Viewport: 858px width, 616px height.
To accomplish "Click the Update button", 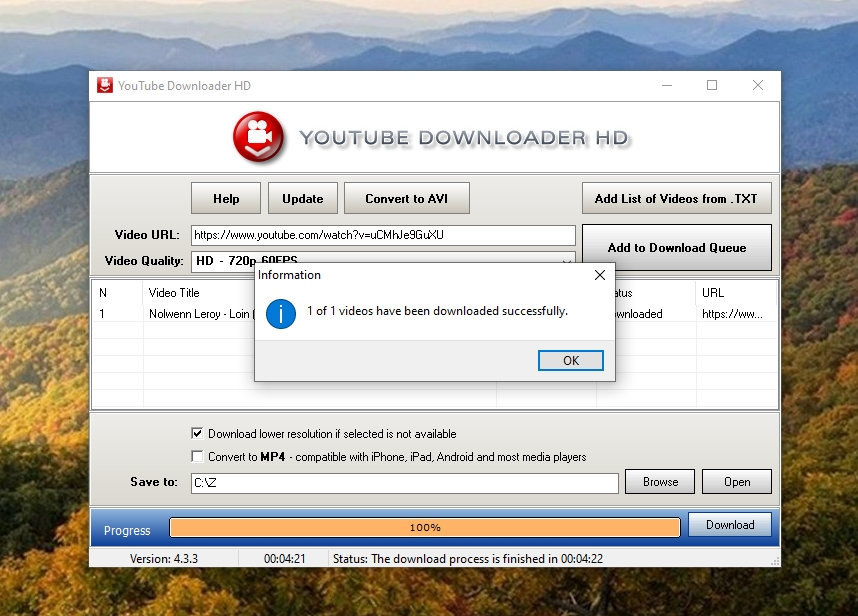I will click(303, 199).
